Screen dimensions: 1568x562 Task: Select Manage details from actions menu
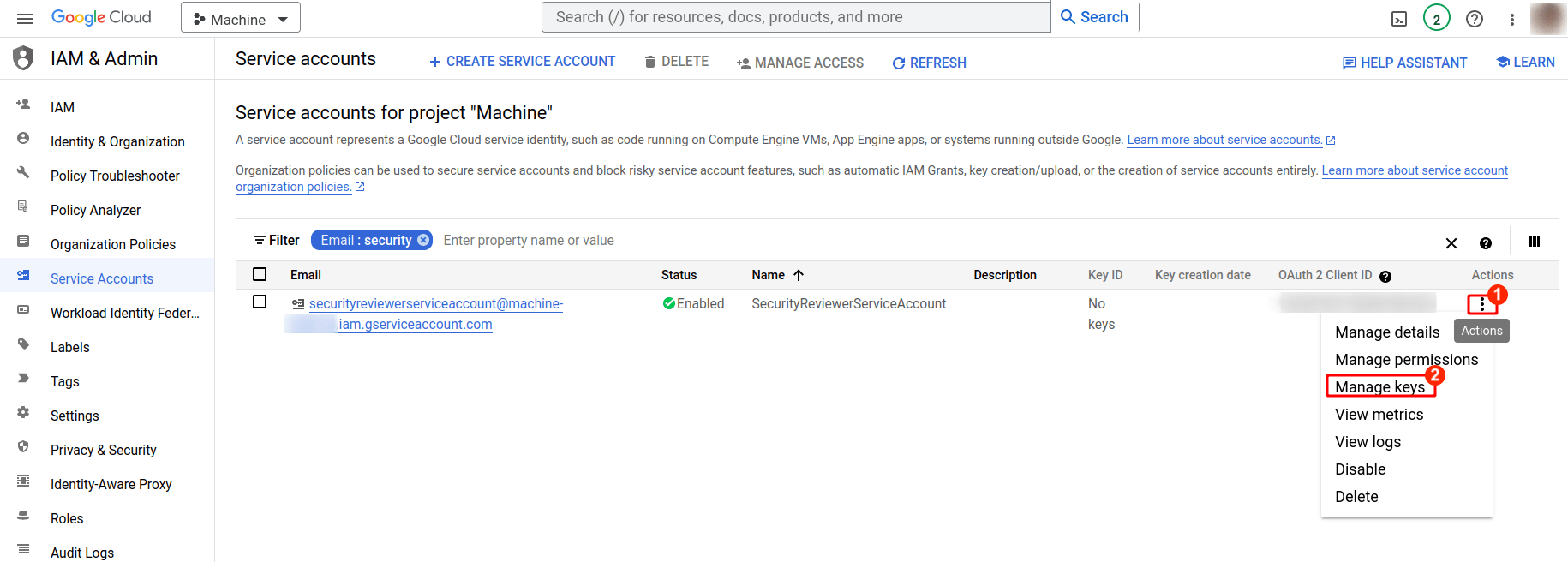1387,332
